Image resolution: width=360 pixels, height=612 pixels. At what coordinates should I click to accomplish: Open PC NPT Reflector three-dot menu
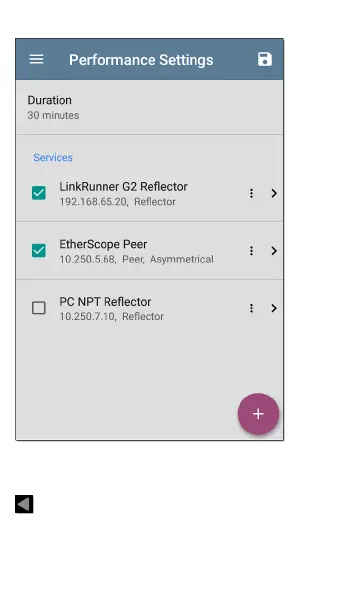pyautogui.click(x=251, y=308)
